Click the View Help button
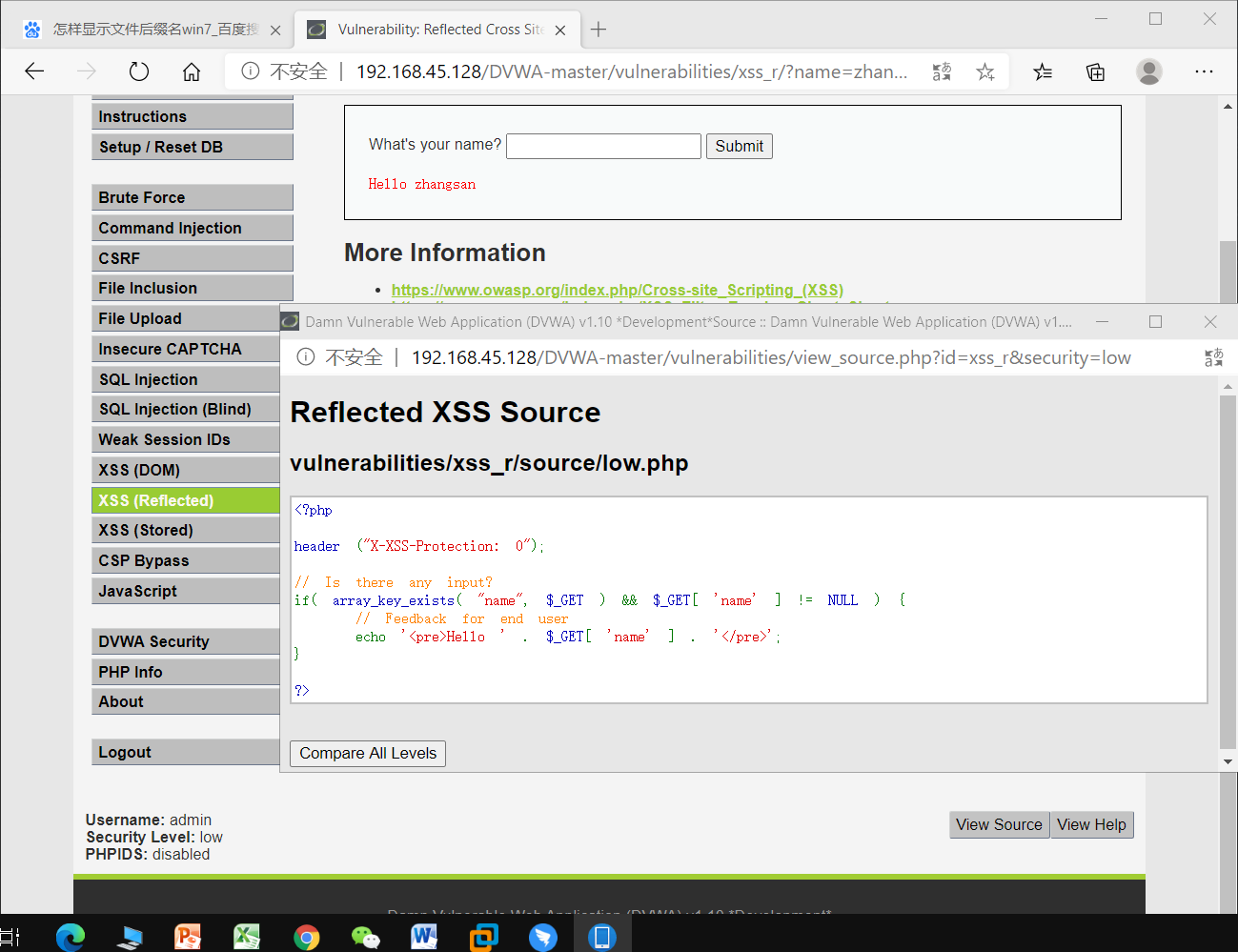Image resolution: width=1238 pixels, height=952 pixels. click(1092, 824)
